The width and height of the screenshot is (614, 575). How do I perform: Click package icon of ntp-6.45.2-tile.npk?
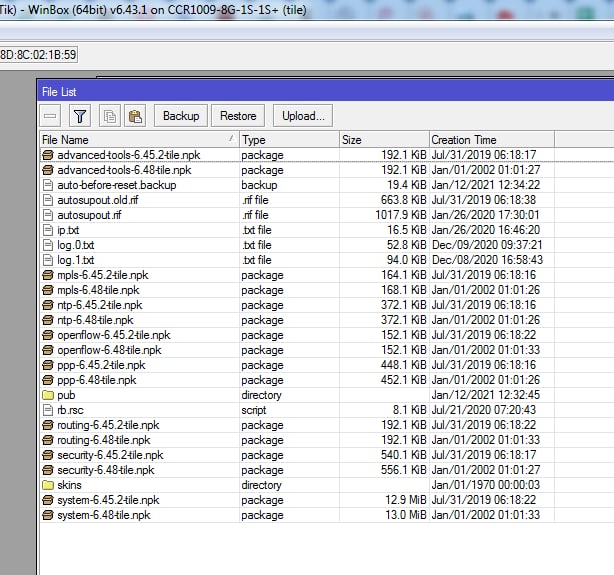pos(48,305)
